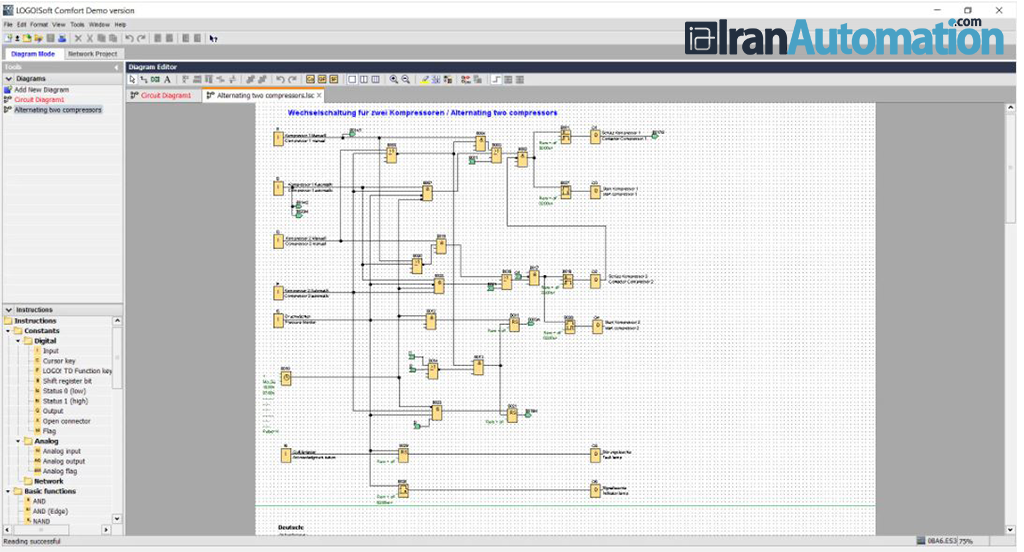Select the Analog input instruction
Screen dimensions: 1024x552
(x=62, y=451)
